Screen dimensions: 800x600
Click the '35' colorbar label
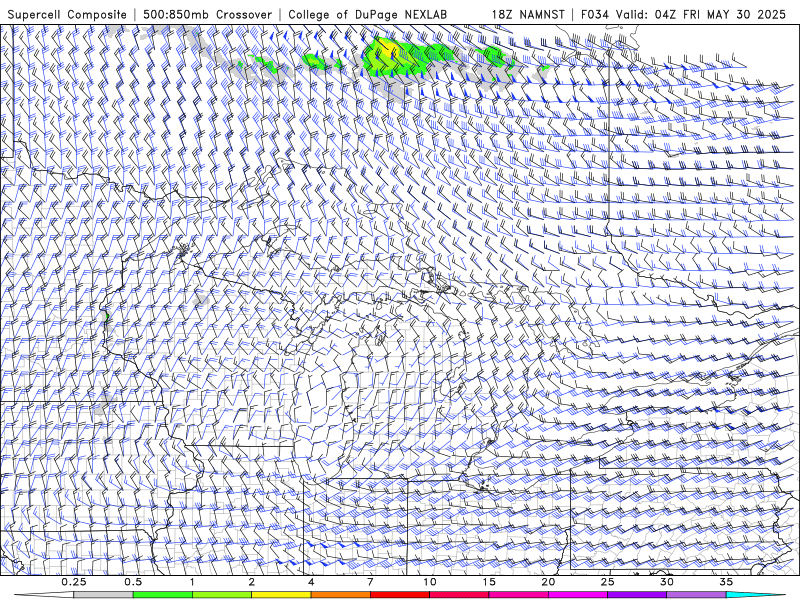pyautogui.click(x=726, y=582)
